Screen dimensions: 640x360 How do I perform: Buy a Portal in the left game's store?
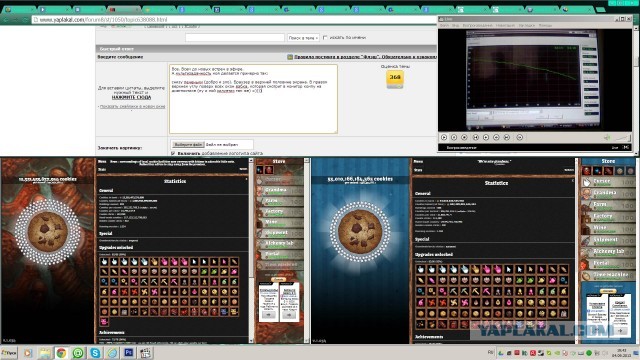[x=280, y=254]
